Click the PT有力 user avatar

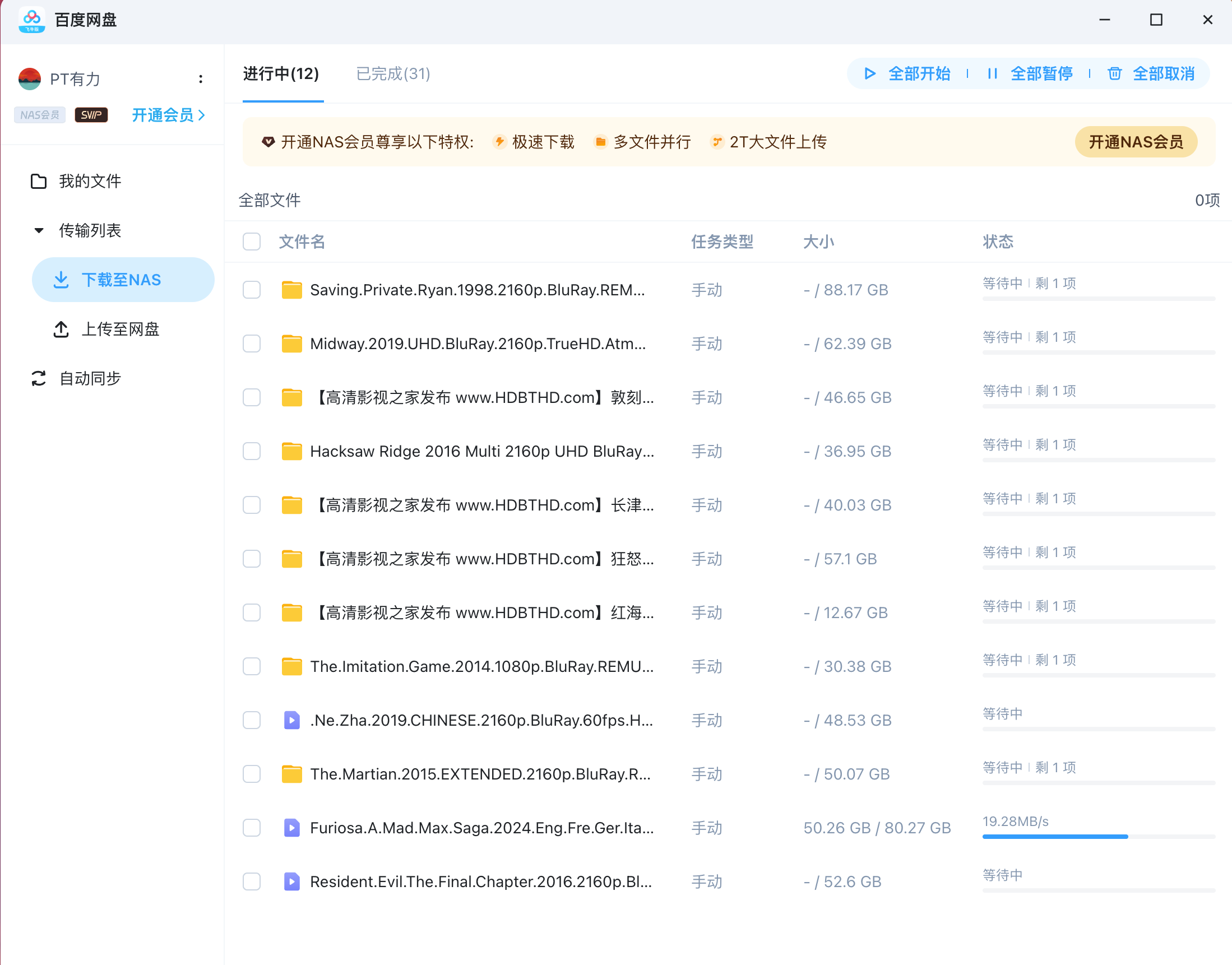pos(29,79)
